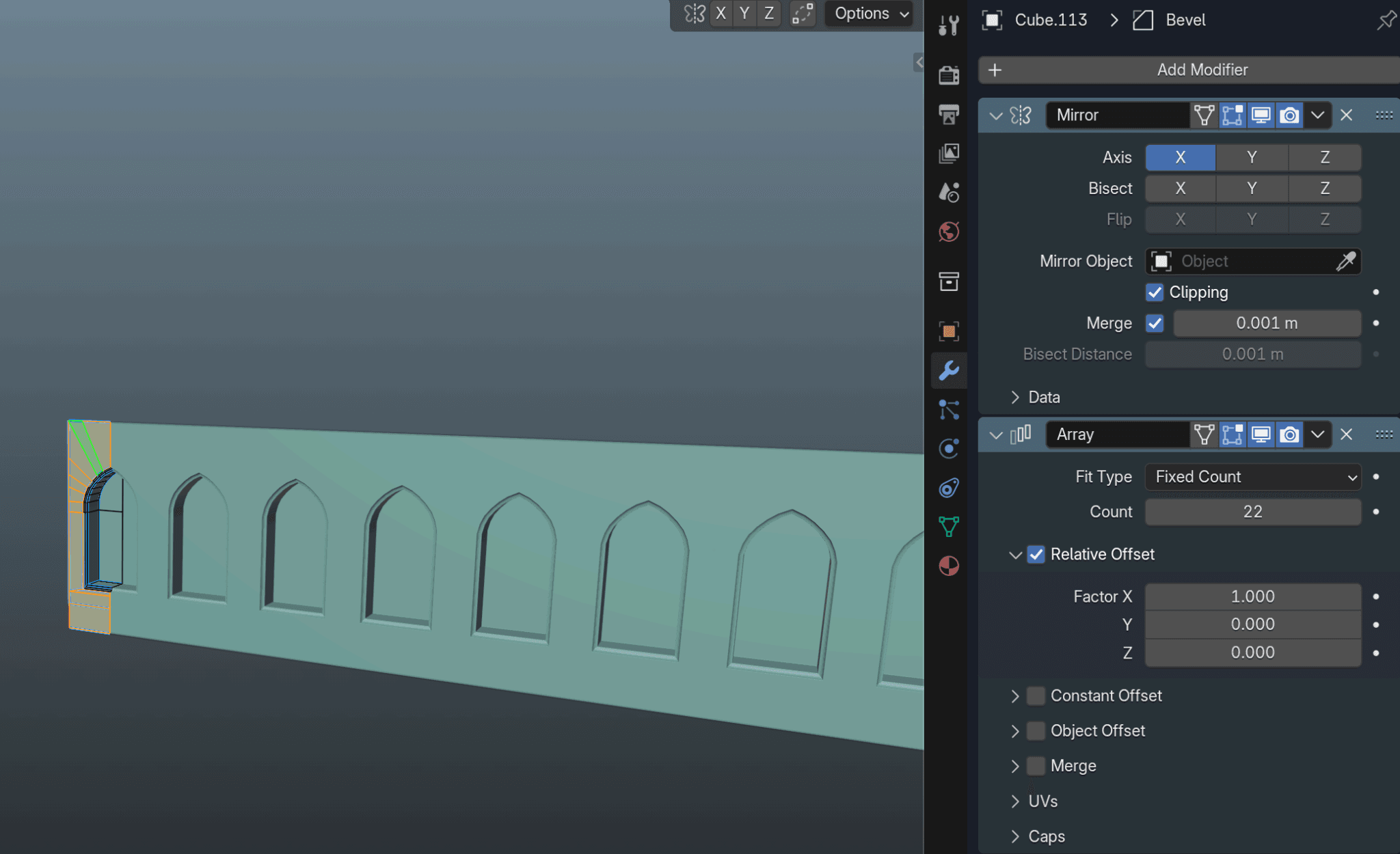Uncheck the Mirror Merge checkbox
This screenshot has height=854, width=1400.
pyautogui.click(x=1155, y=323)
